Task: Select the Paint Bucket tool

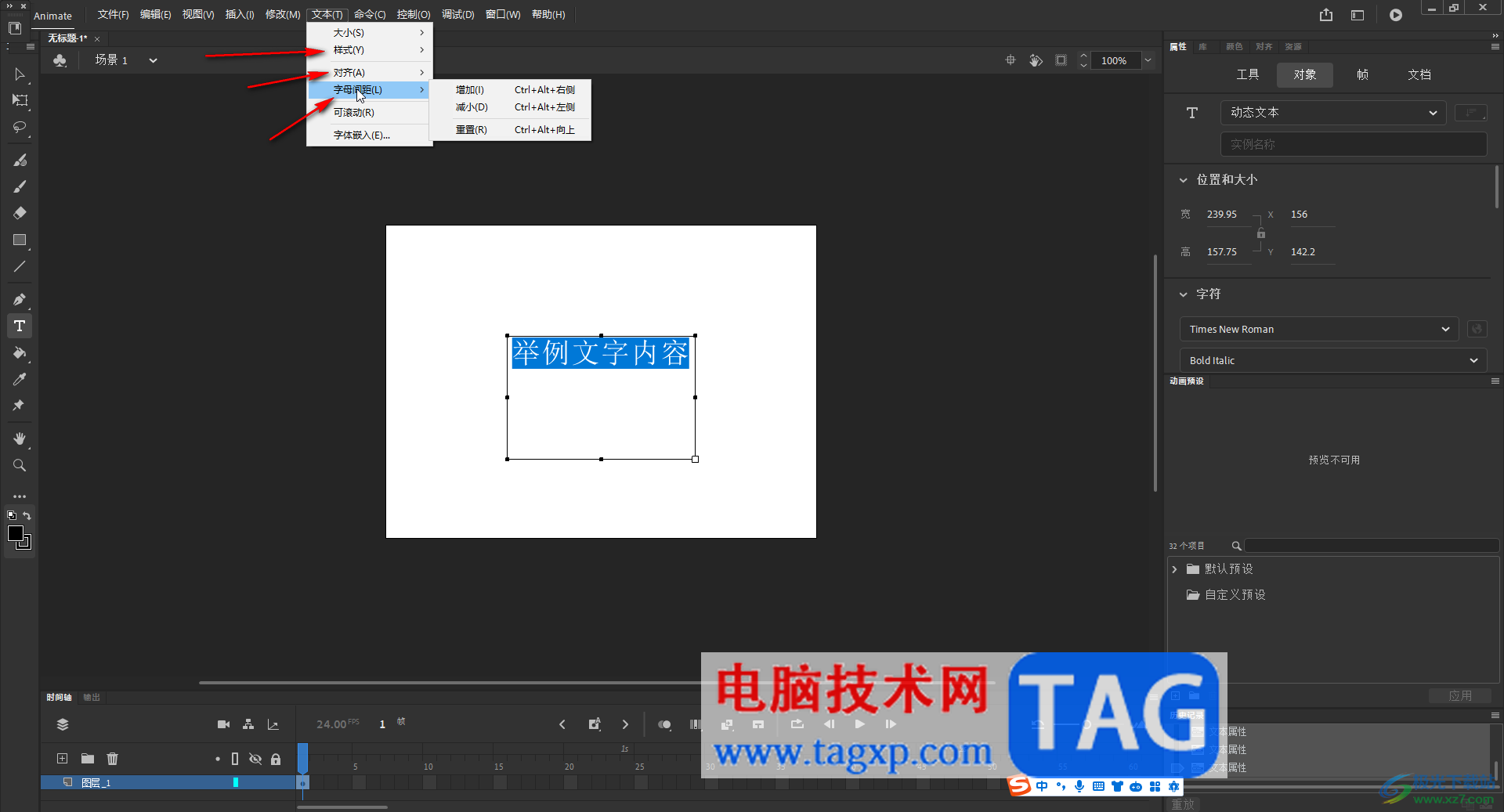Action: pyautogui.click(x=20, y=352)
